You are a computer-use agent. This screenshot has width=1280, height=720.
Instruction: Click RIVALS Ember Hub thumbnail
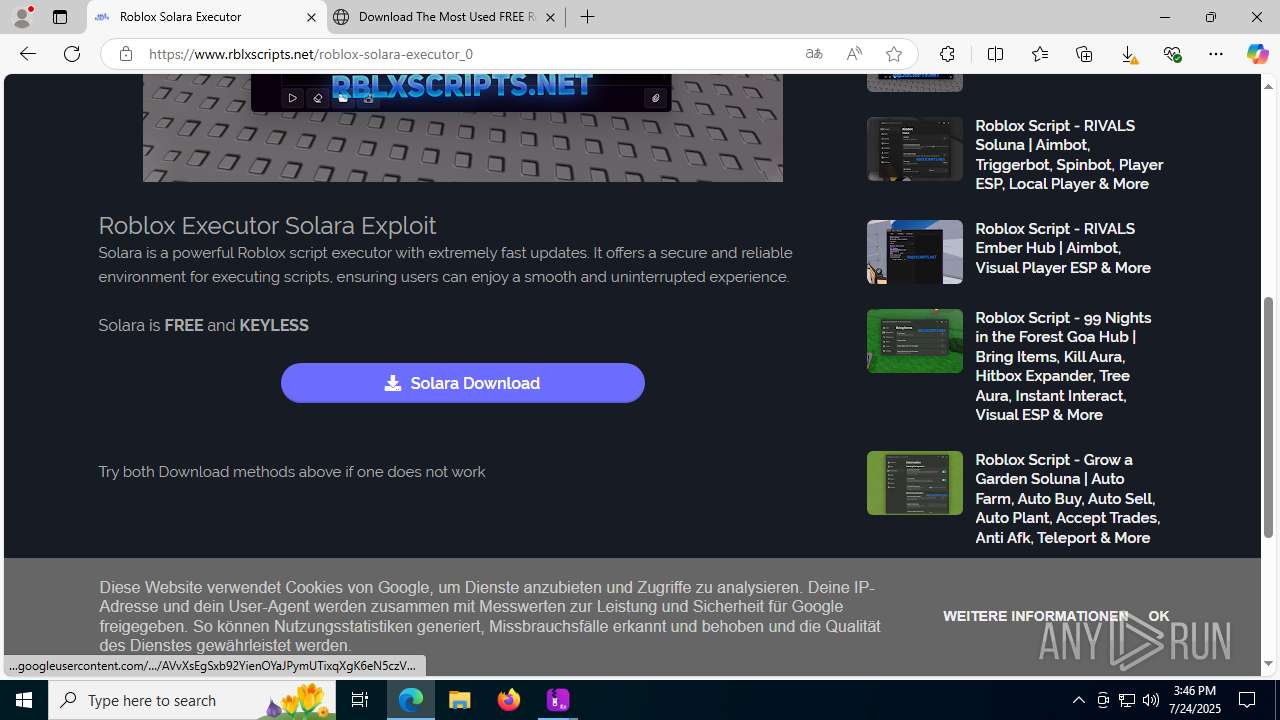click(x=915, y=252)
